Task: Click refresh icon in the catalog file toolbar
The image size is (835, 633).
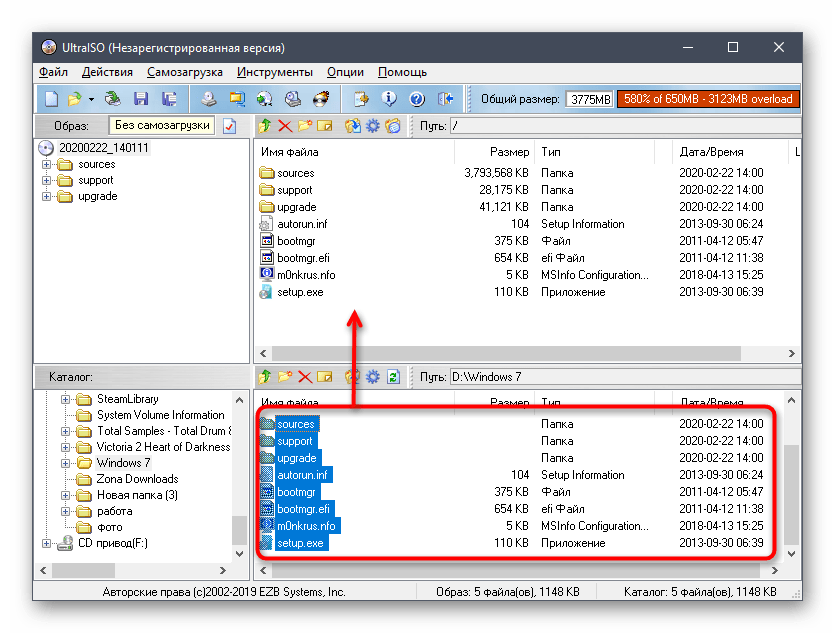Action: pyautogui.click(x=393, y=377)
